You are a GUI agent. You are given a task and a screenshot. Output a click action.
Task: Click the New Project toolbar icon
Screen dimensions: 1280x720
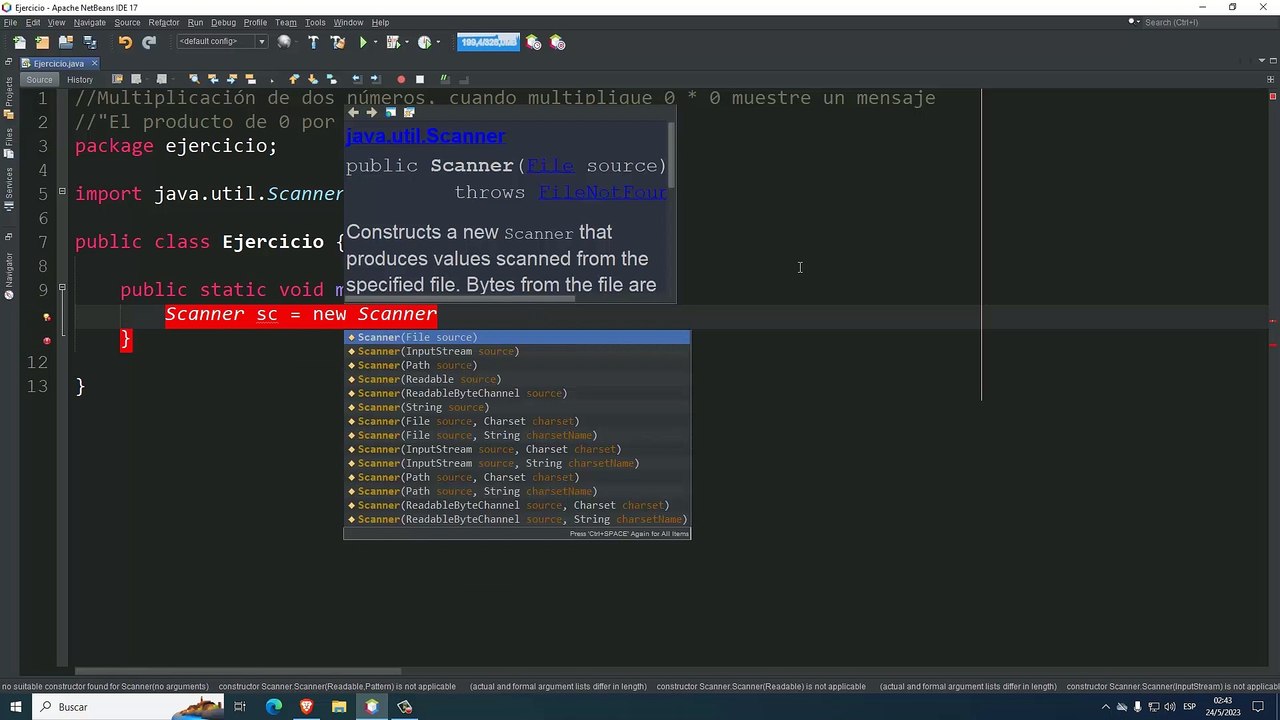(x=42, y=42)
